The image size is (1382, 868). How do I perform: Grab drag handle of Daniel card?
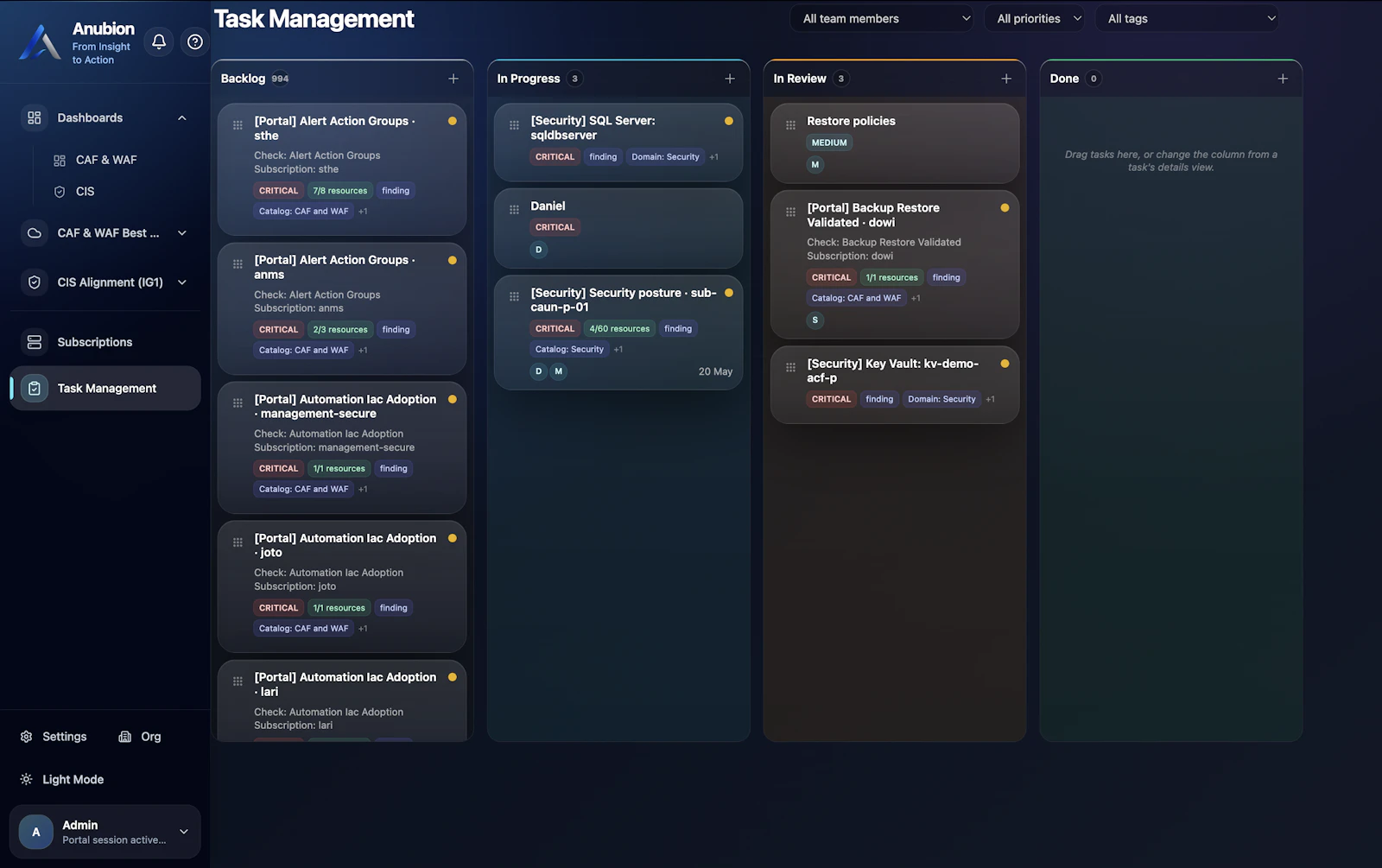point(514,210)
